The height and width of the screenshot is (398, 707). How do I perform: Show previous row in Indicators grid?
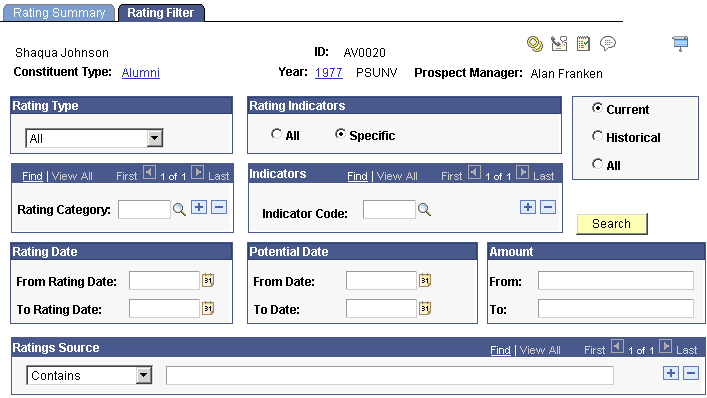point(474,173)
